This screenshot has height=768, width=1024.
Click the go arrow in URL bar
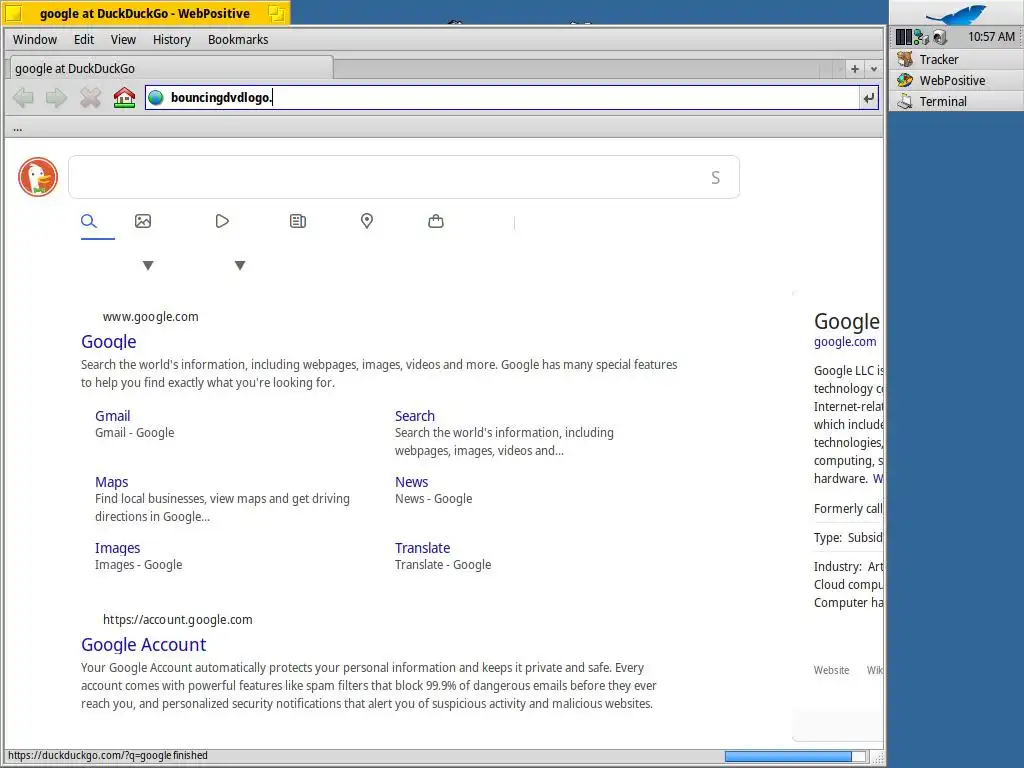point(869,98)
